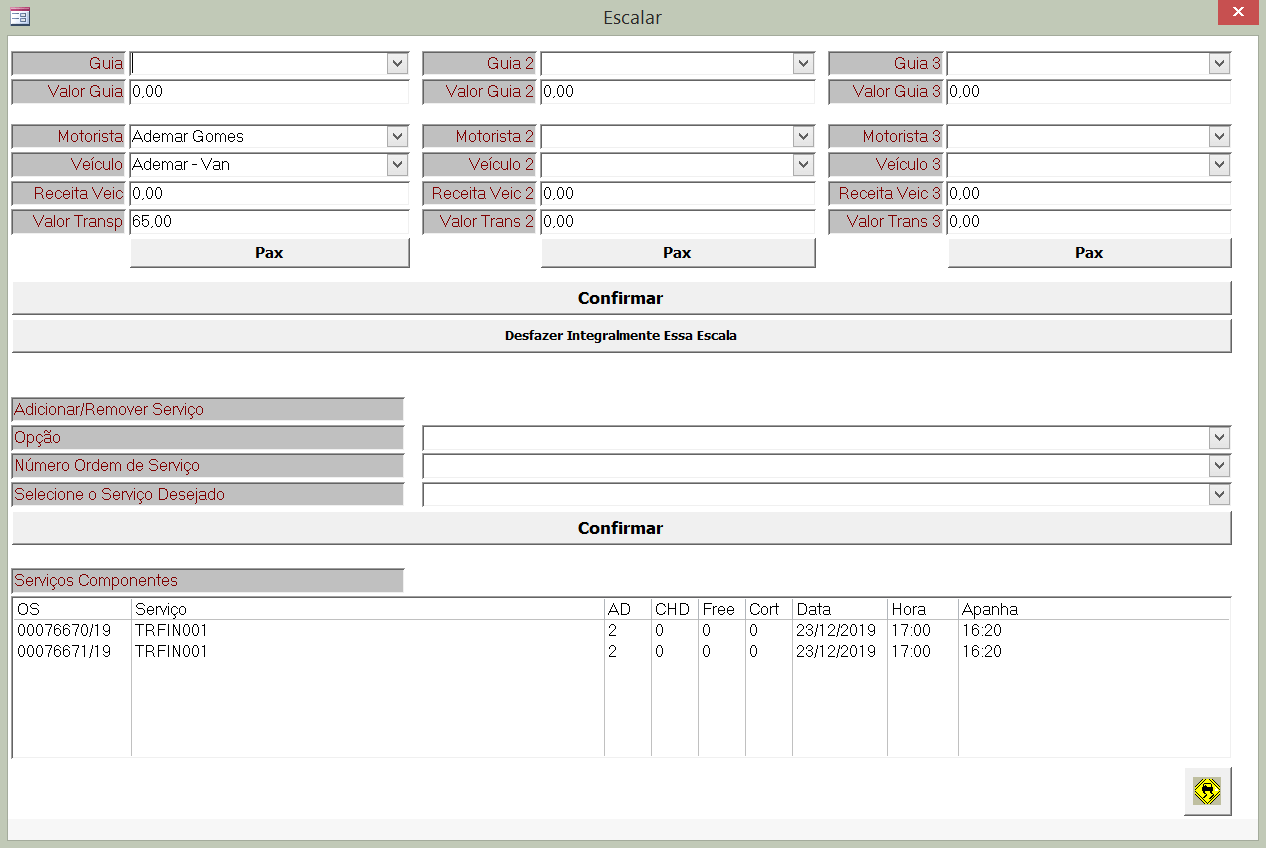Open the Motorista dropdown showing Ademar Gomes

click(398, 137)
